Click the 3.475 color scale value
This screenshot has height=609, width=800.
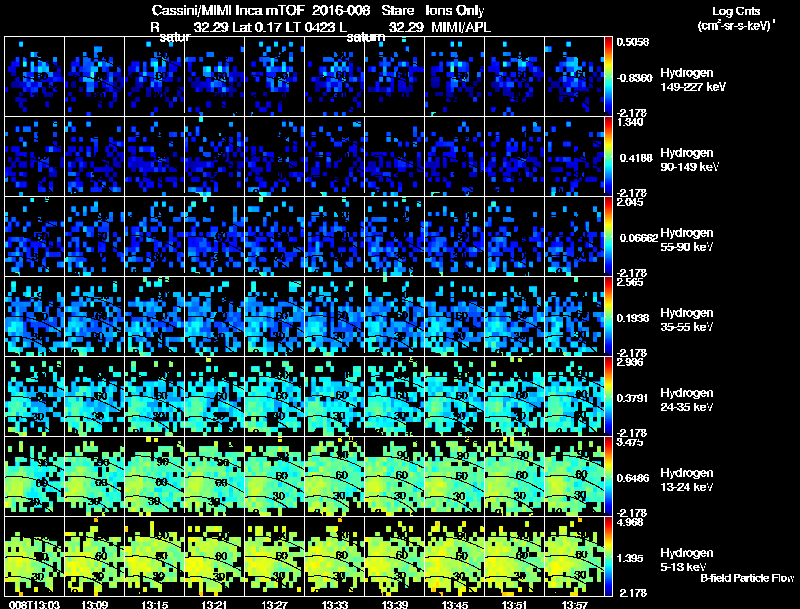pyautogui.click(x=630, y=442)
